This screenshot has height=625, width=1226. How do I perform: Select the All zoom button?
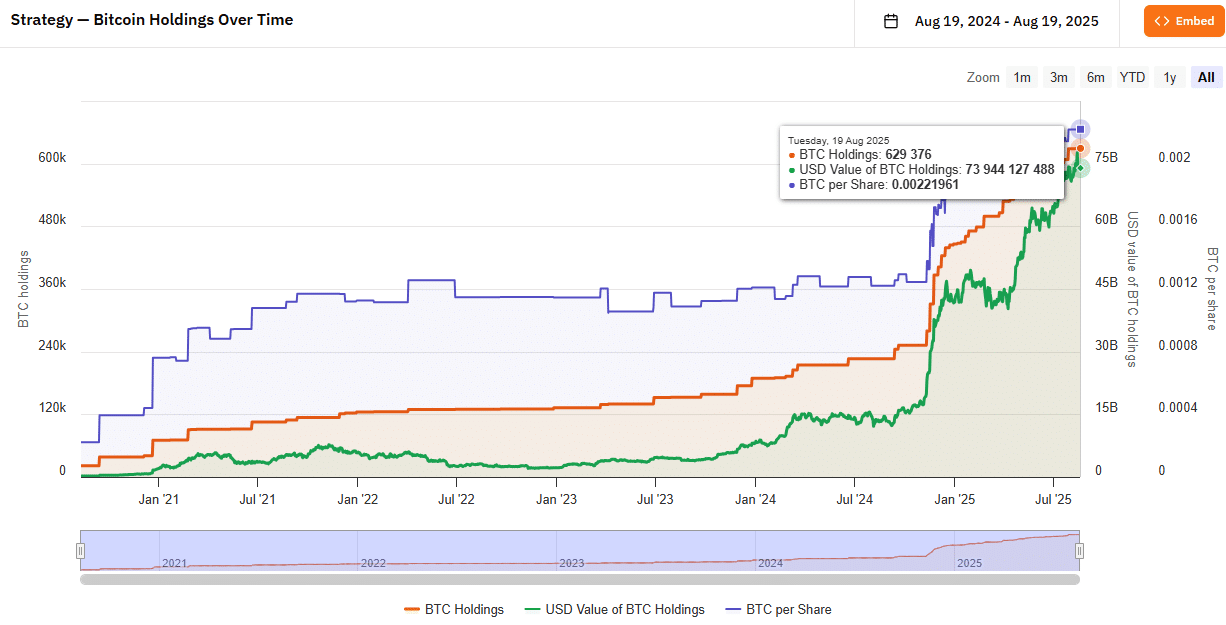point(1206,77)
